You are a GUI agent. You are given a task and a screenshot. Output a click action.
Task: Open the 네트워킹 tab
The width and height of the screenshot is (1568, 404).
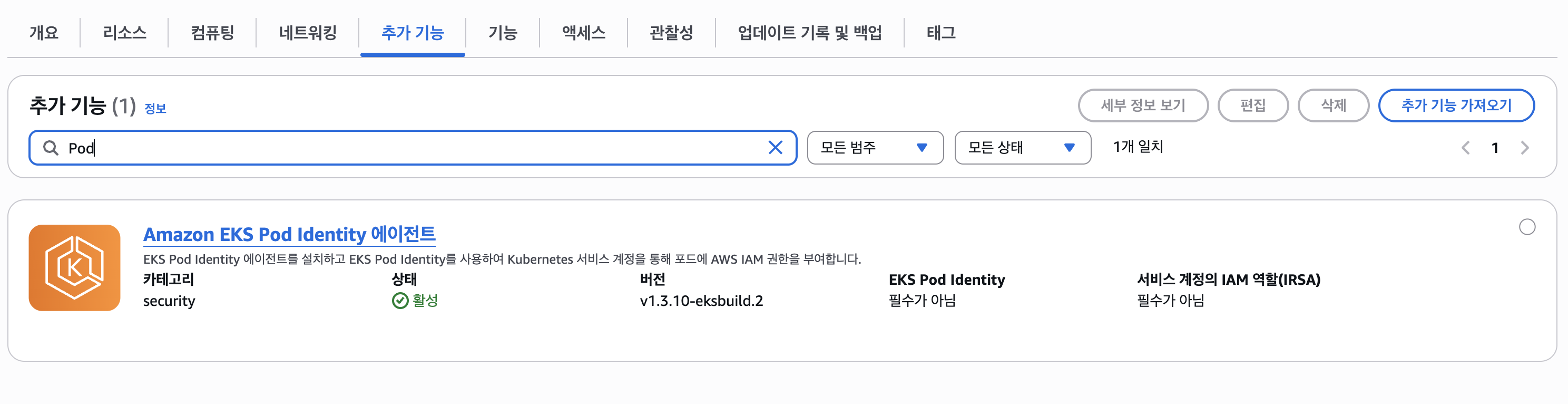(x=307, y=32)
